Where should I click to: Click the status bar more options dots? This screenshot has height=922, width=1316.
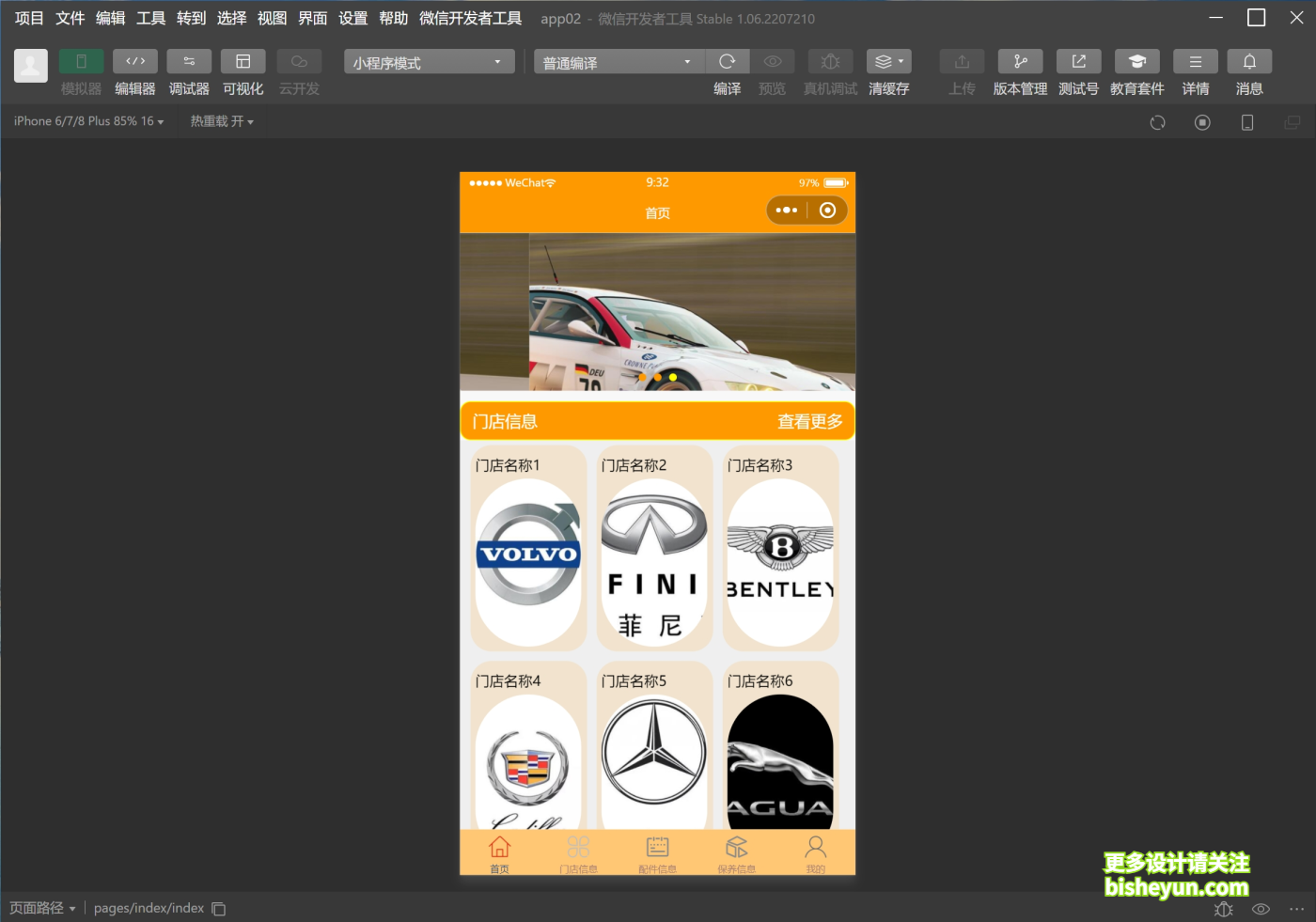(1296, 909)
